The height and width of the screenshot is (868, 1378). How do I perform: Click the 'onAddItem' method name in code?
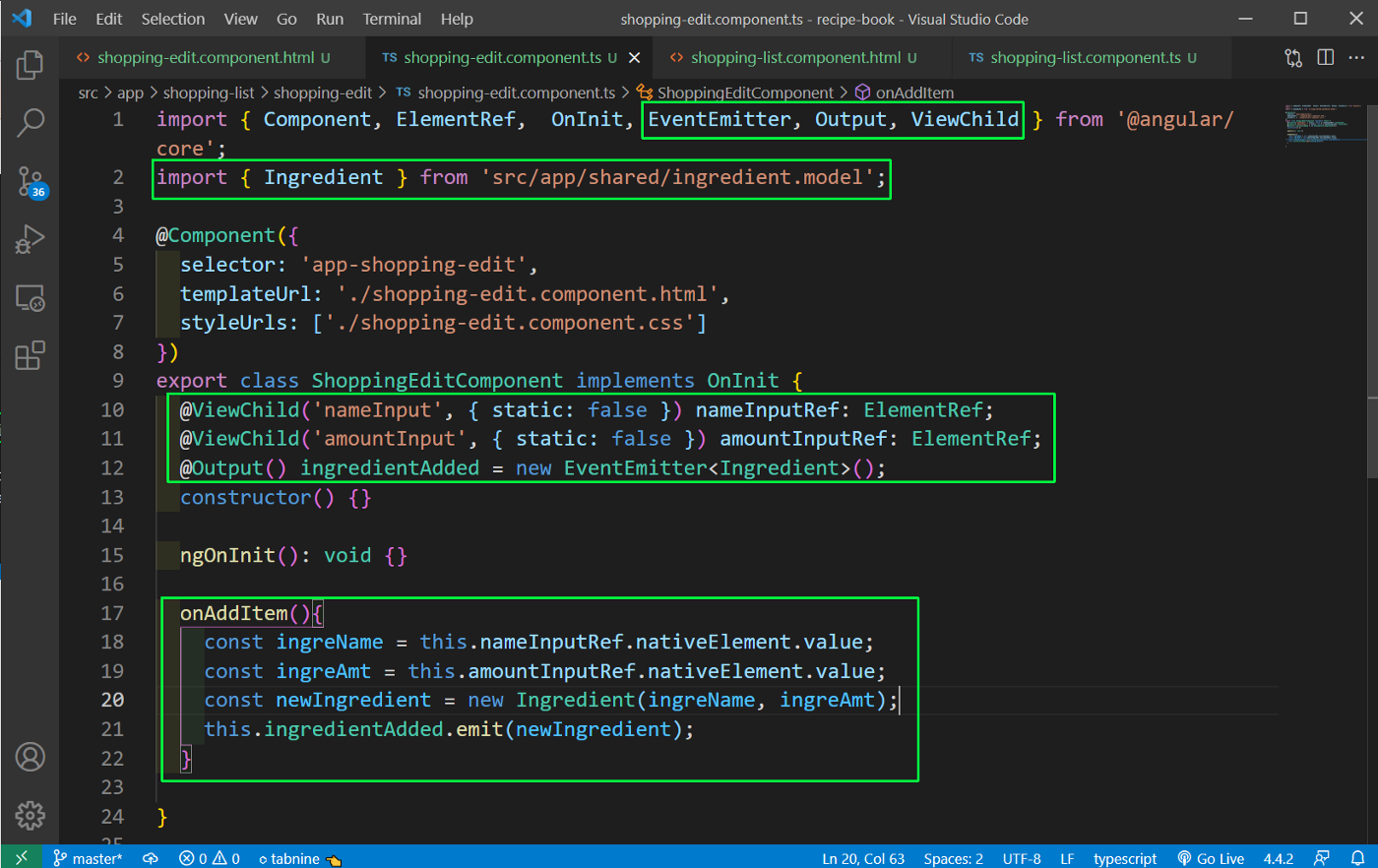(233, 613)
